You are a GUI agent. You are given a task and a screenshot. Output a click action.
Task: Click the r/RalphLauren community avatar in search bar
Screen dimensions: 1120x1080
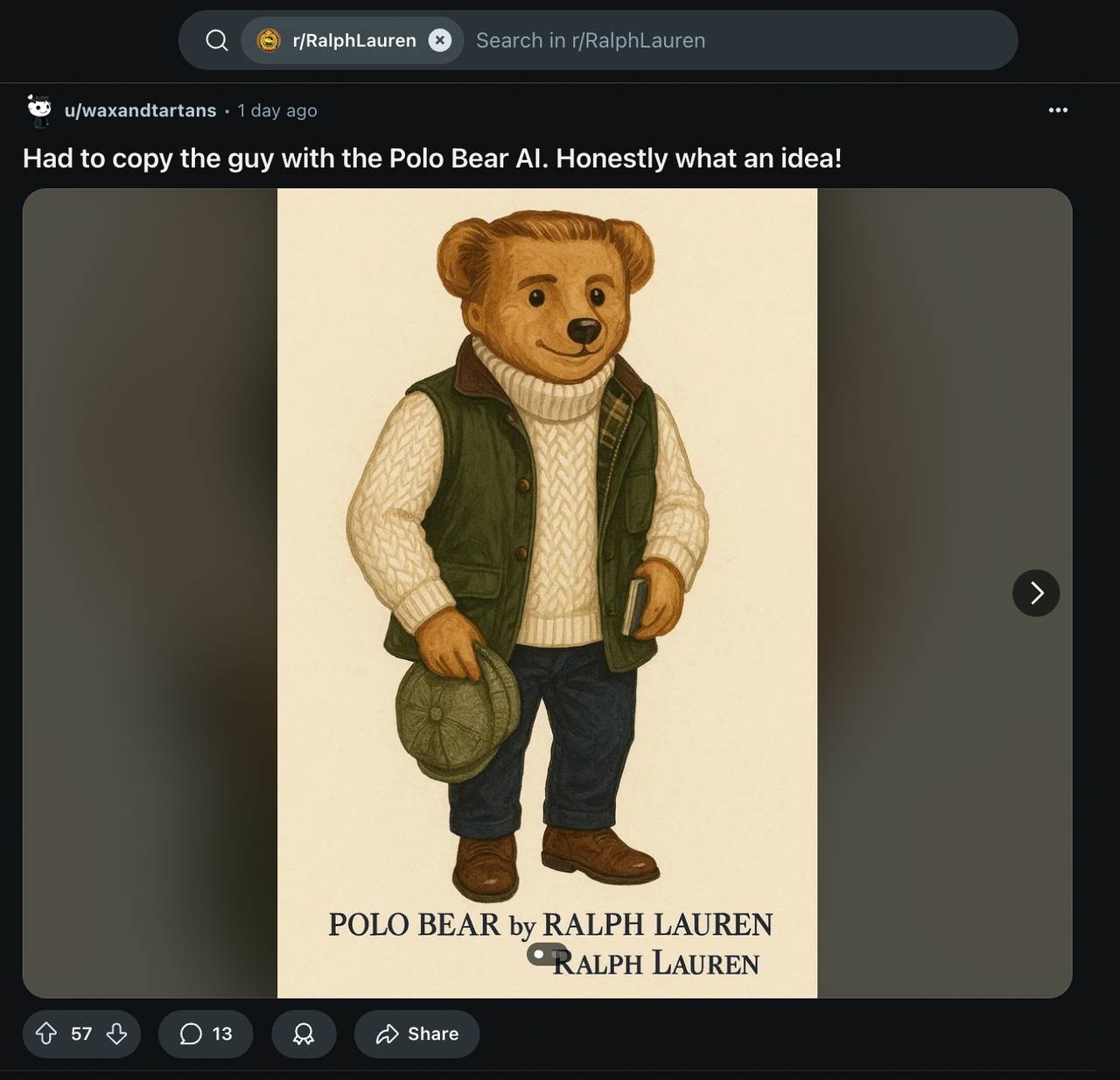click(269, 40)
